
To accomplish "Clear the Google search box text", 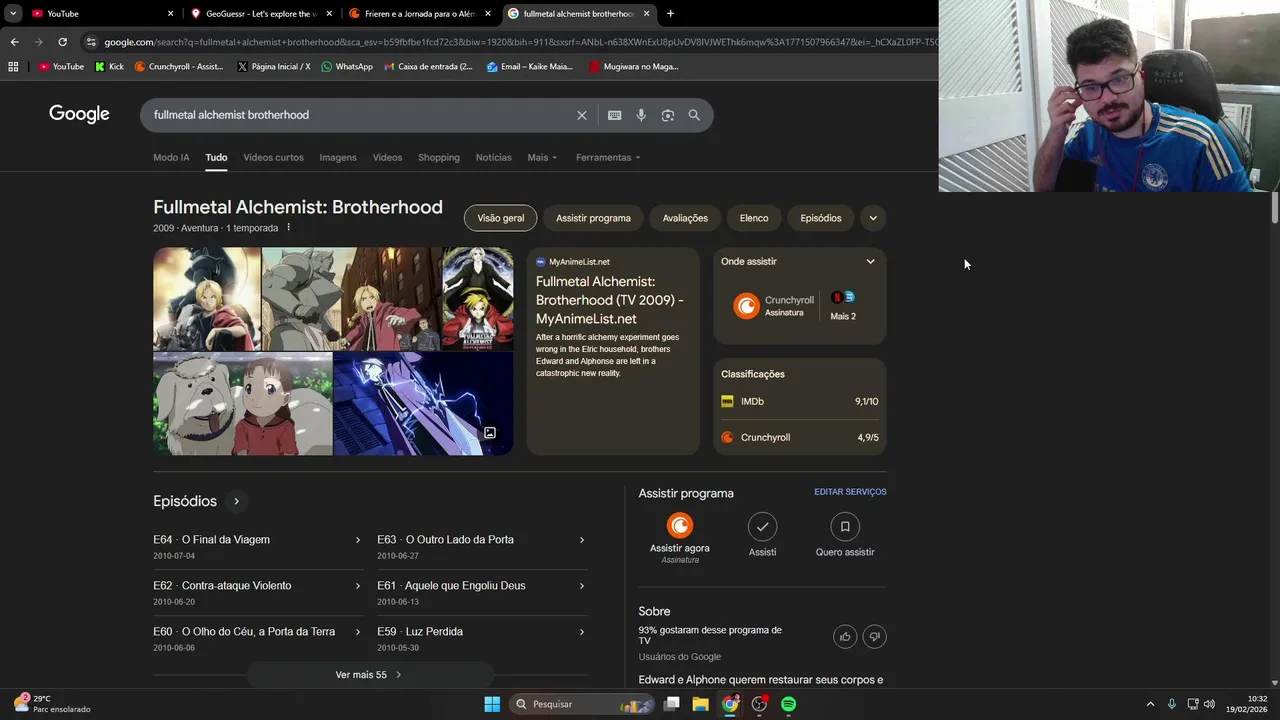I will click(581, 115).
